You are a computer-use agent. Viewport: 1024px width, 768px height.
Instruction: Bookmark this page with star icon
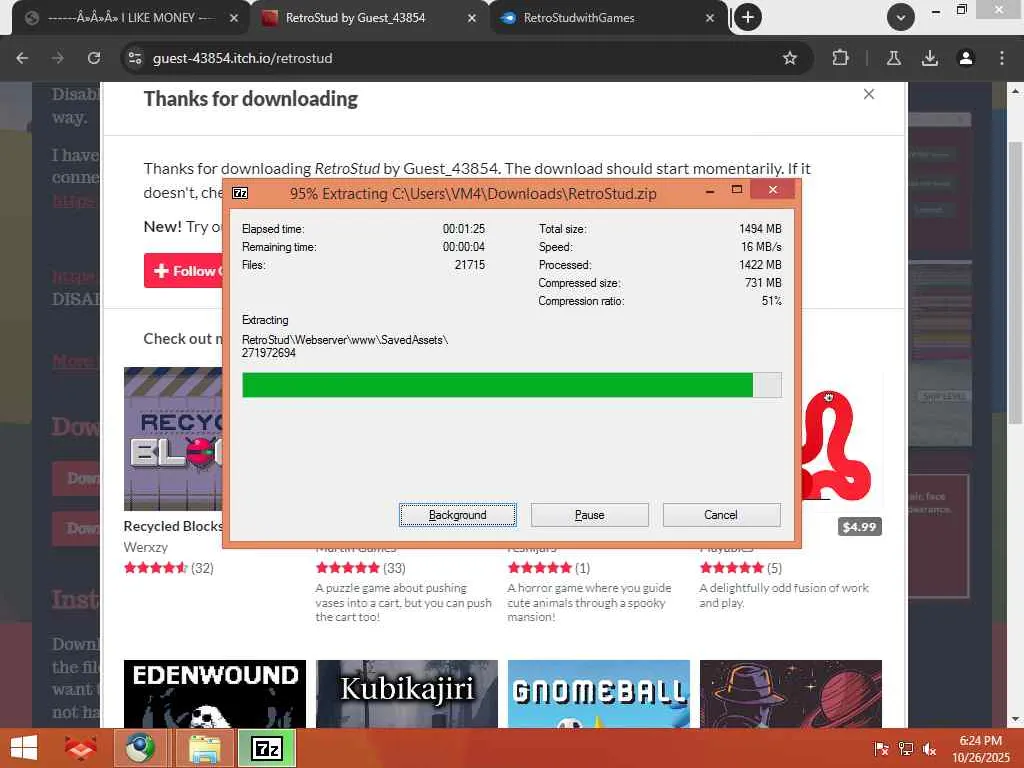click(x=790, y=58)
